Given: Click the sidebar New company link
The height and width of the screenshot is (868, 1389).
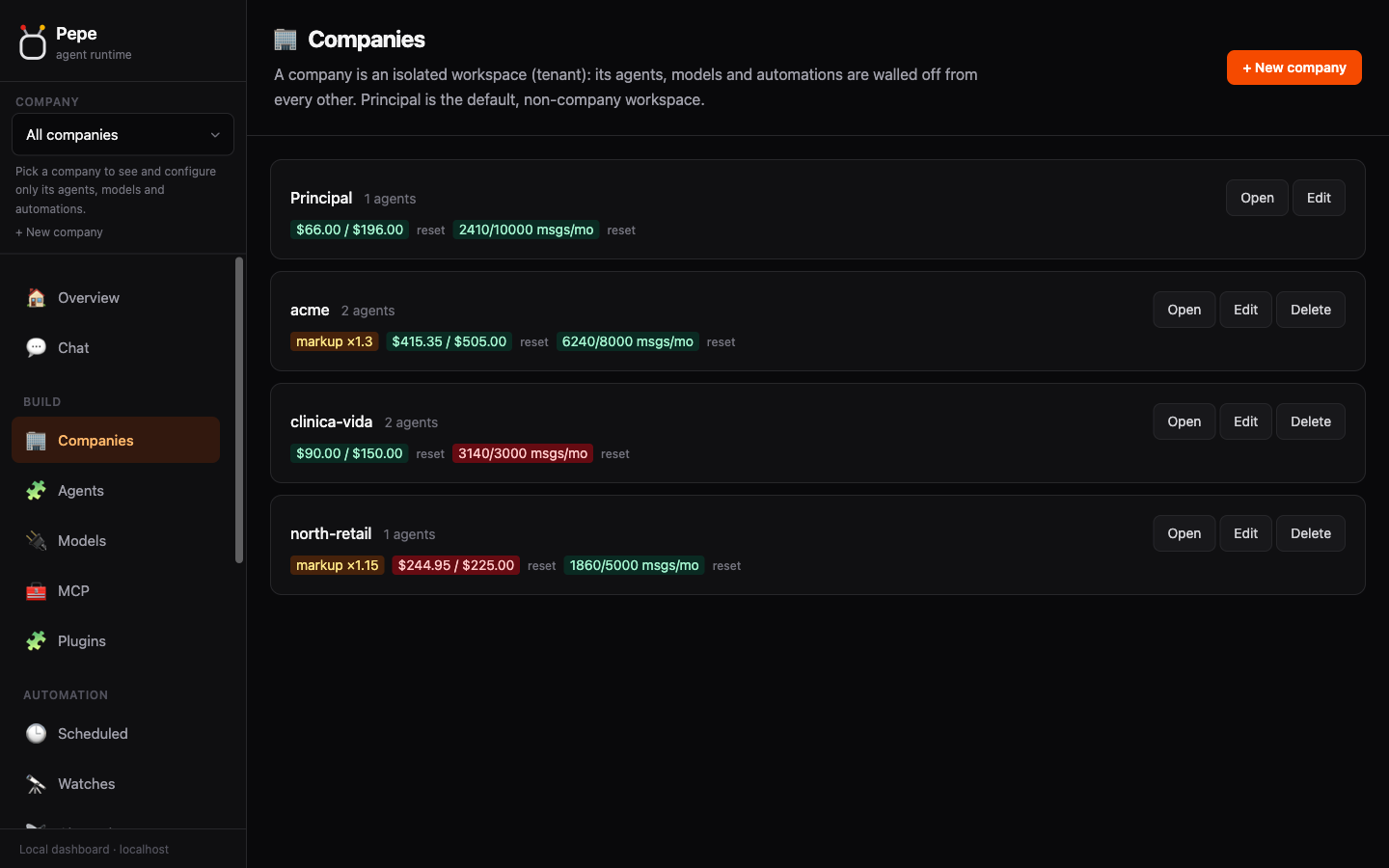Looking at the screenshot, I should [x=59, y=232].
